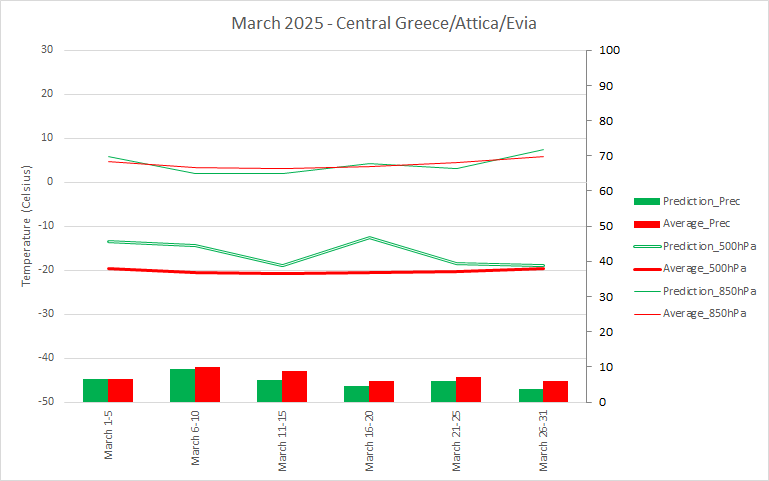Click the green Prediction_Prec legend swatch

[647, 201]
